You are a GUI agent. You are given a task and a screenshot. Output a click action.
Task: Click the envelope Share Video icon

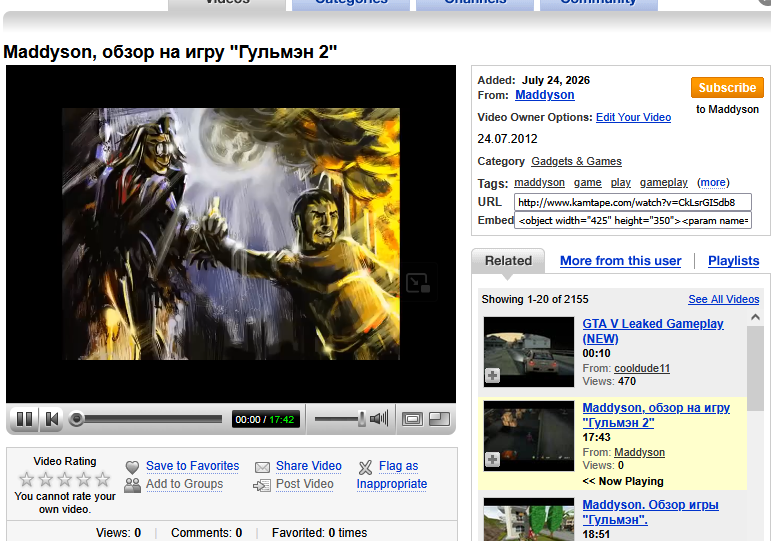262,467
